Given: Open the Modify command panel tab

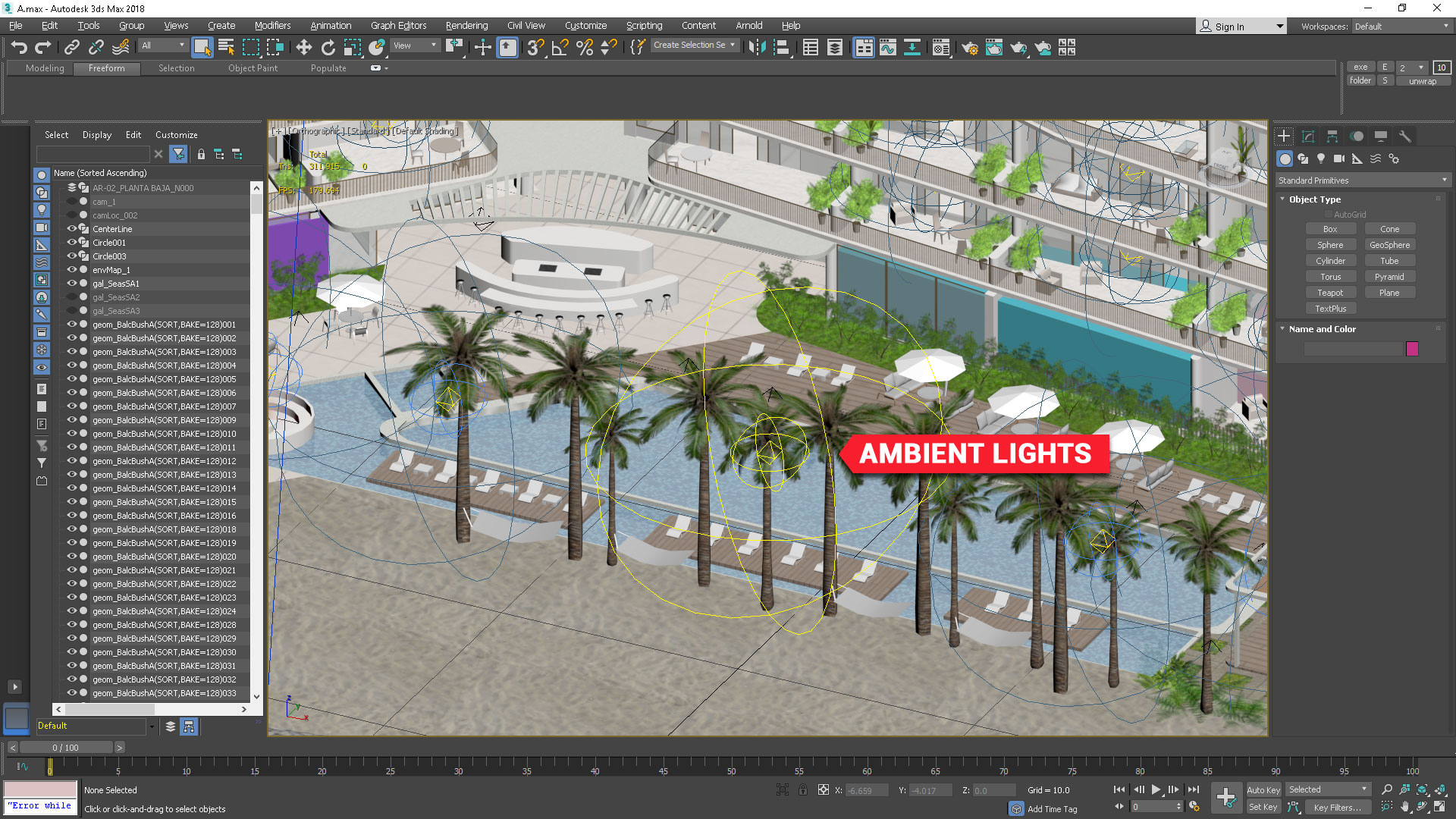Looking at the screenshot, I should click(1308, 136).
